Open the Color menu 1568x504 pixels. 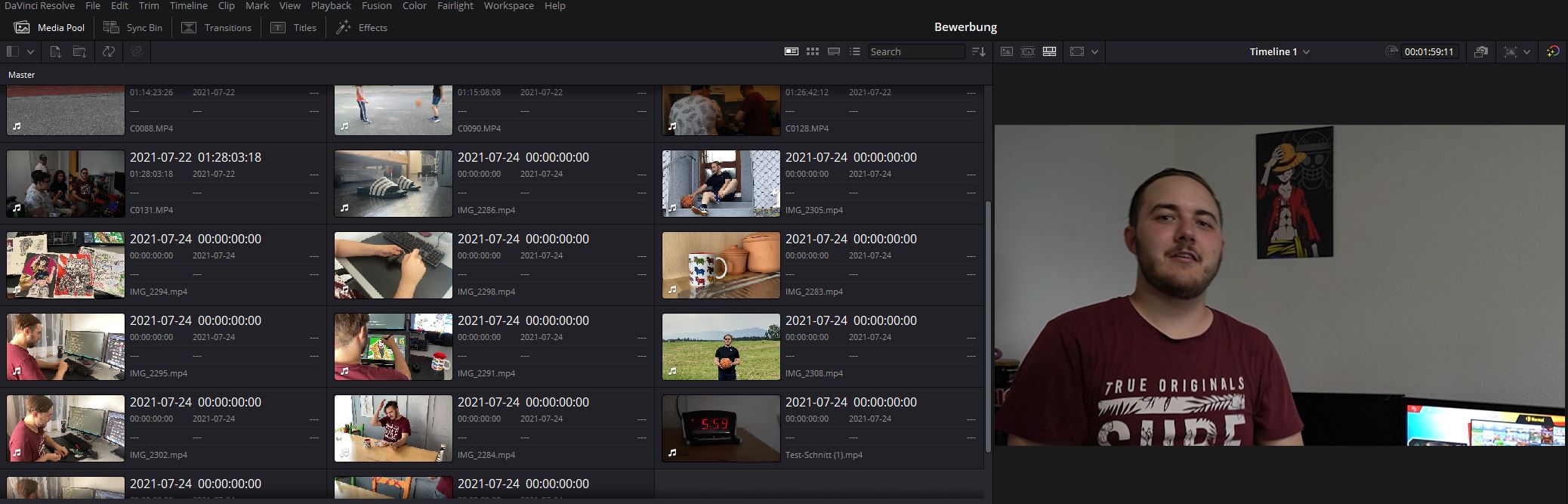415,5
